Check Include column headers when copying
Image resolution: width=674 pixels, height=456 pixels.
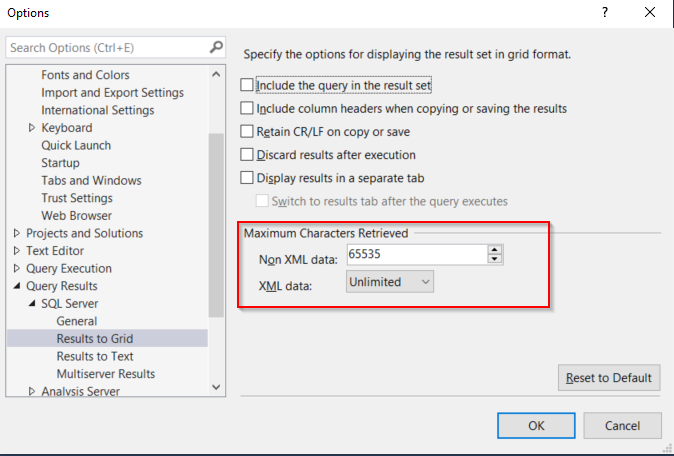pyautogui.click(x=247, y=108)
